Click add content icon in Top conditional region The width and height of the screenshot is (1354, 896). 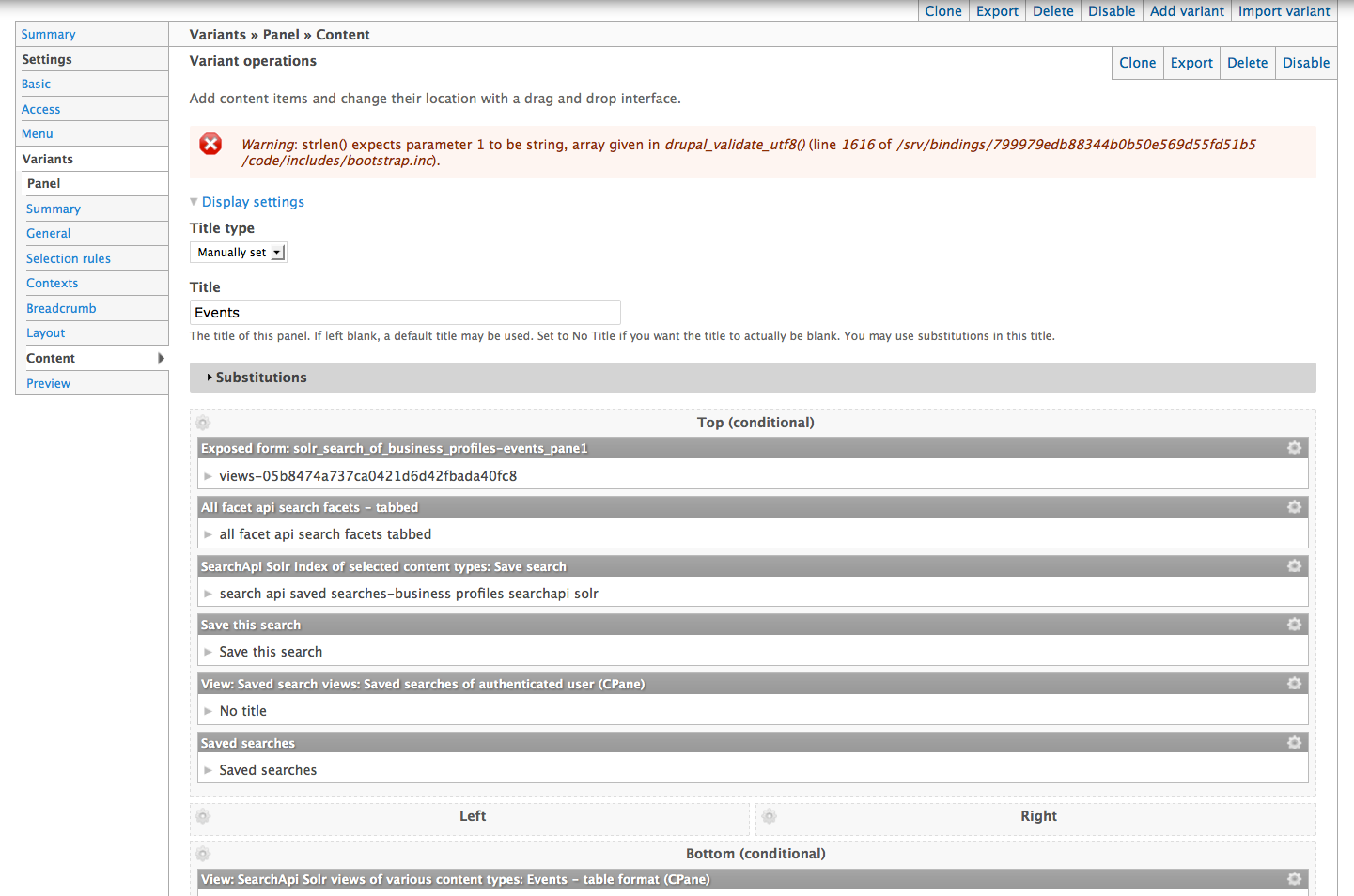click(203, 423)
